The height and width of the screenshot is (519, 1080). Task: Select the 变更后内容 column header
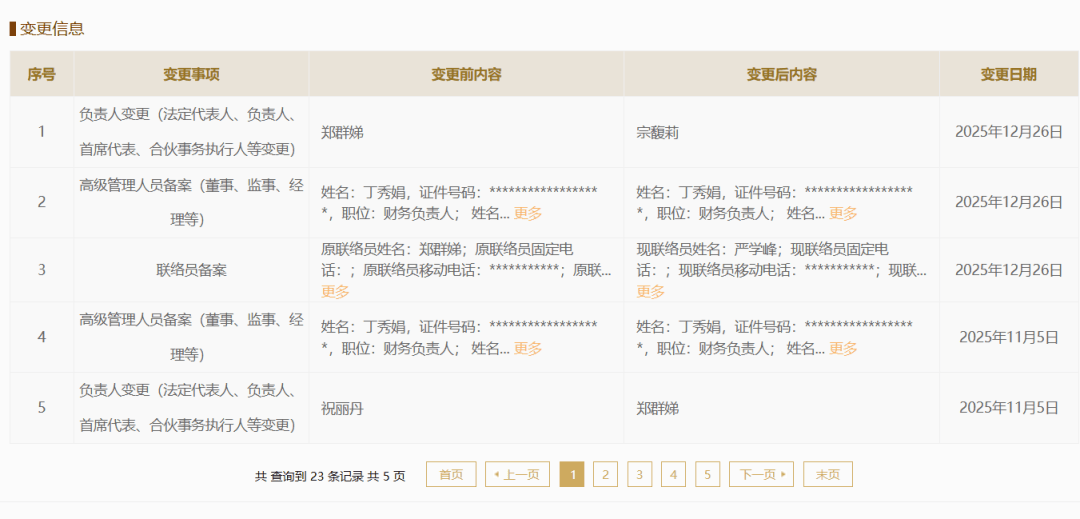[781, 74]
